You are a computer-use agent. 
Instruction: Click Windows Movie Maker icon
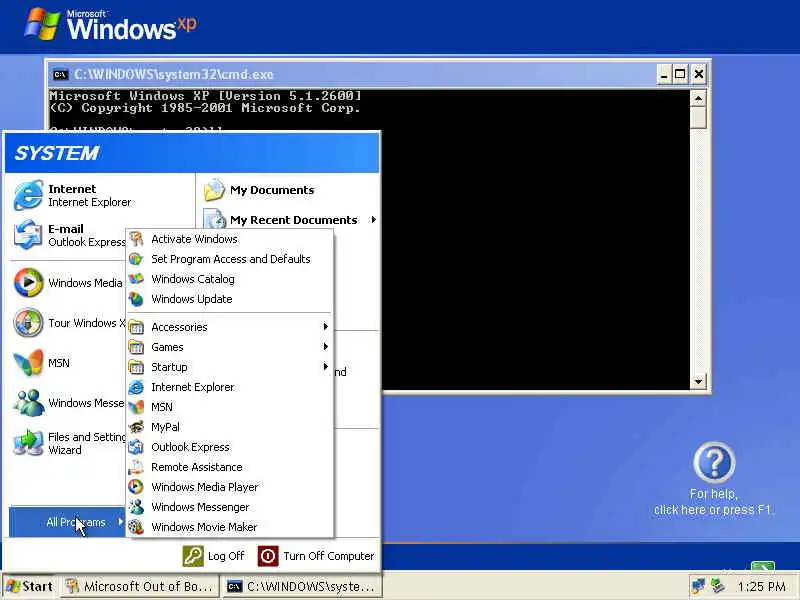click(x=136, y=527)
